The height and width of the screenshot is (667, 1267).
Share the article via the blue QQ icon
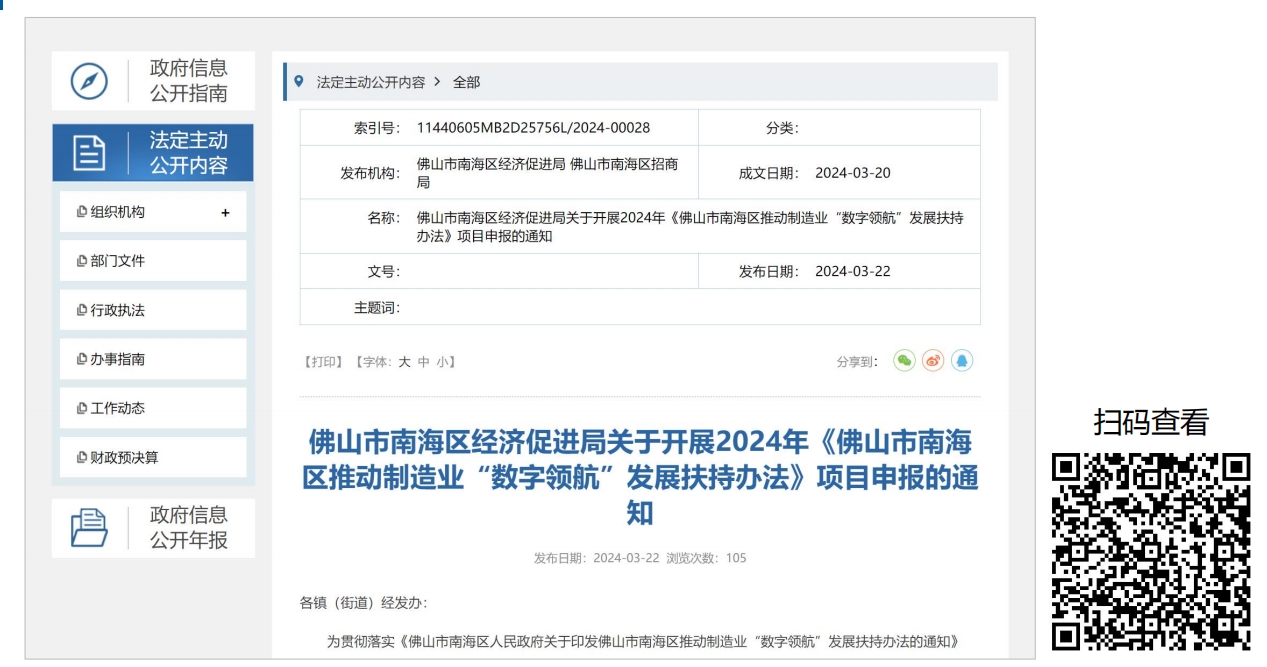[961, 361]
